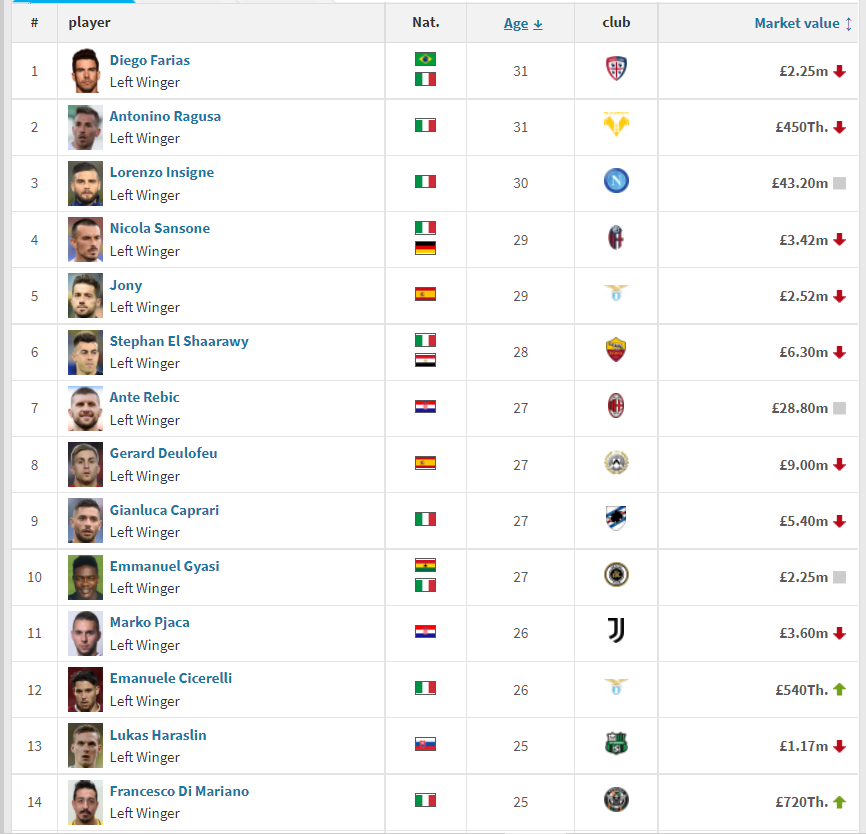Screen dimensions: 866x834
Task: Open Lorenzo Insigne's player profile
Action: pos(162,172)
